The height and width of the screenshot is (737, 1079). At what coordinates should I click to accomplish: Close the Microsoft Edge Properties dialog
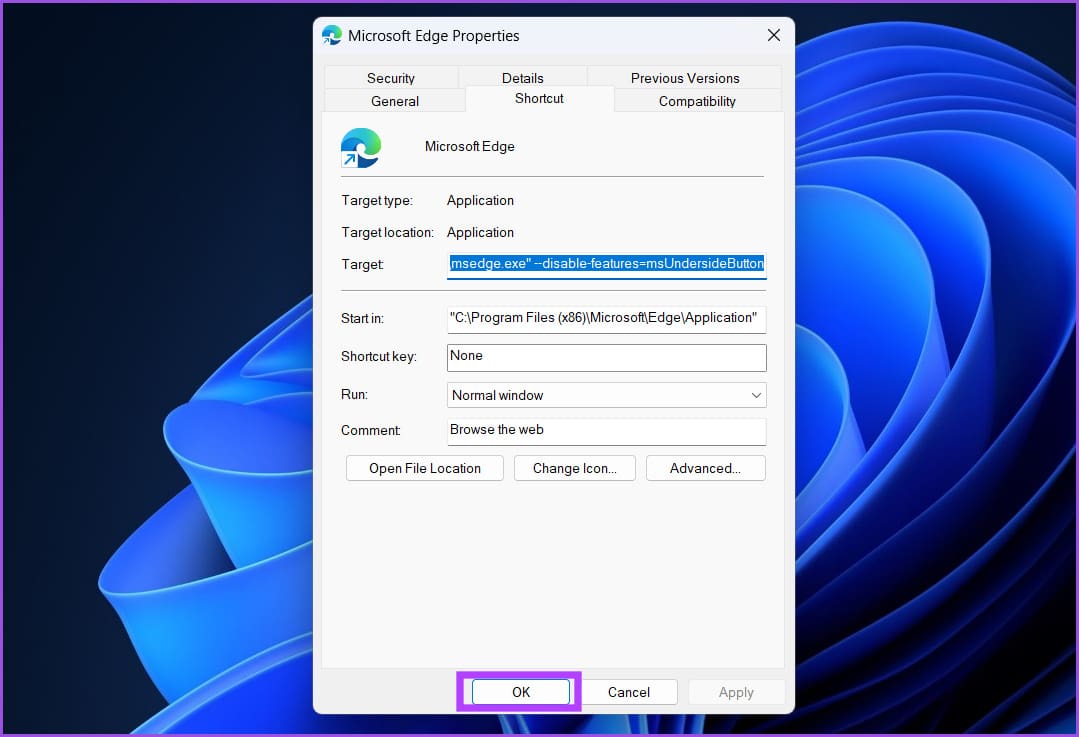[773, 35]
